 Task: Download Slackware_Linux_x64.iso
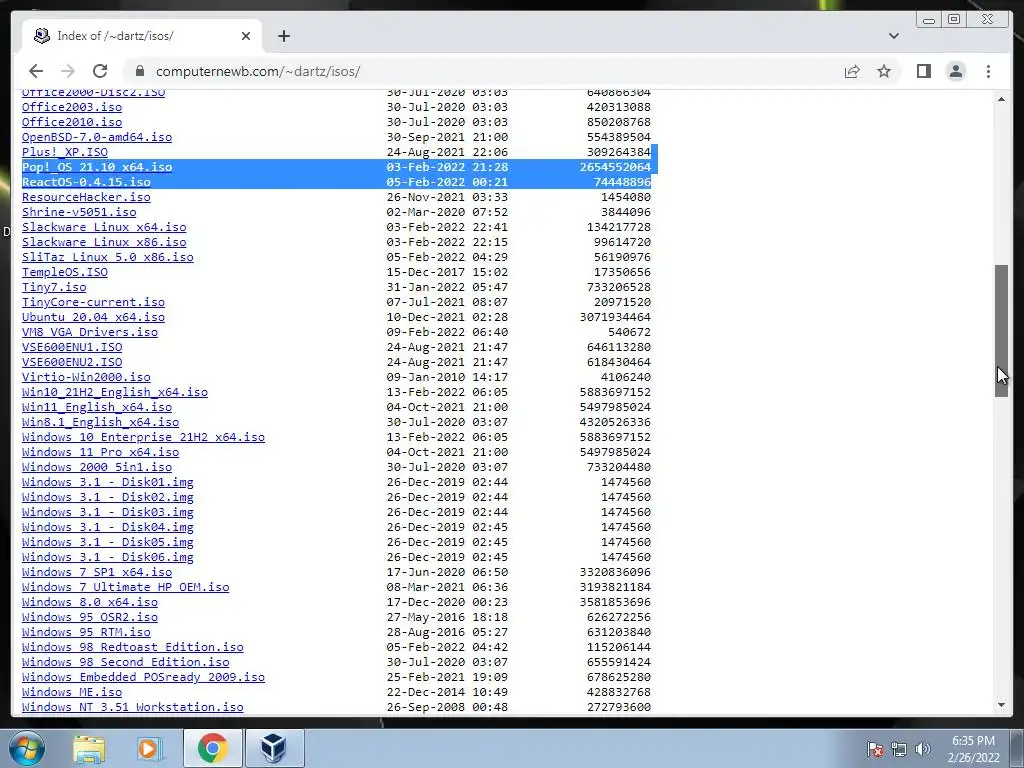click(x=104, y=227)
